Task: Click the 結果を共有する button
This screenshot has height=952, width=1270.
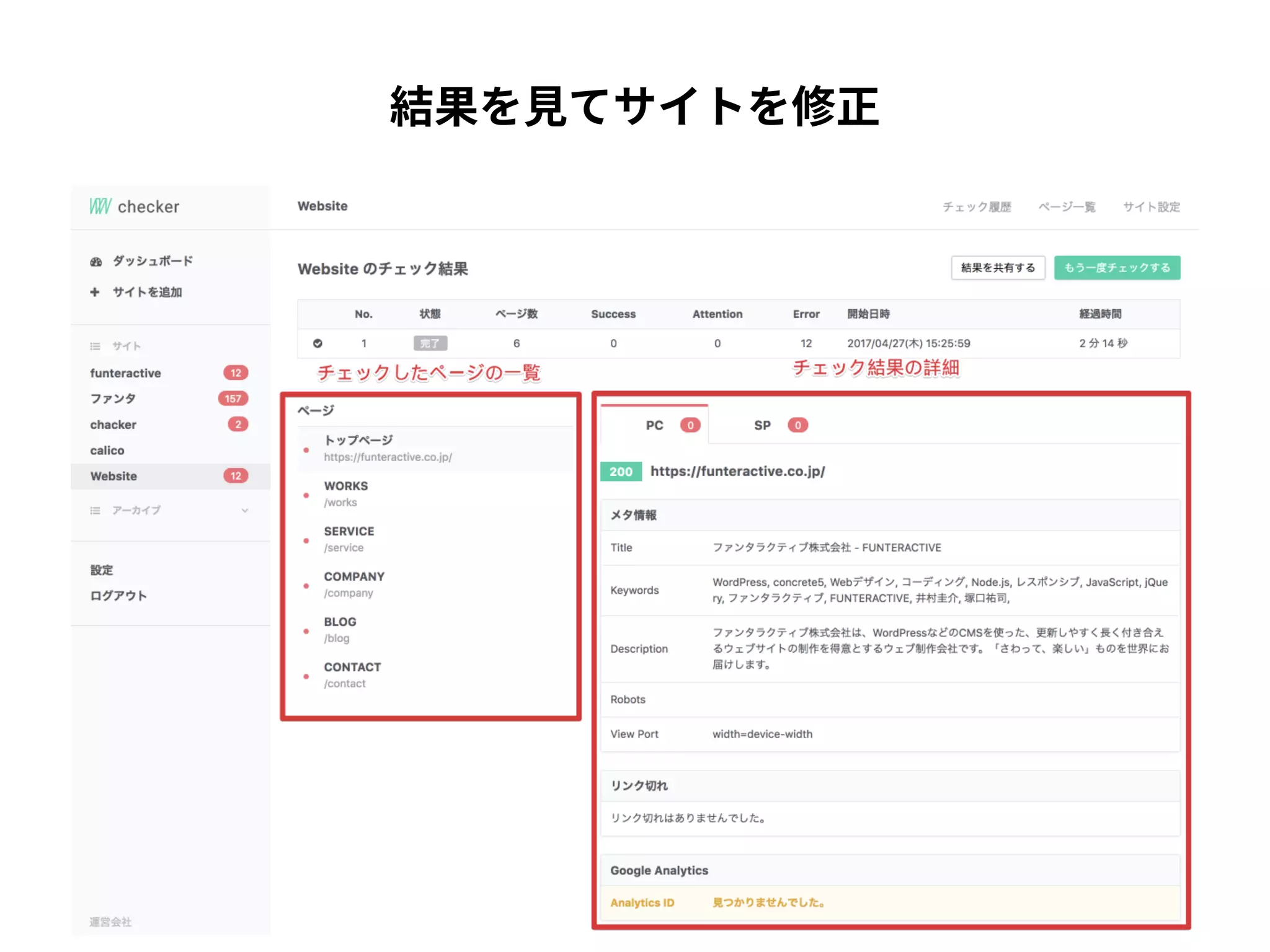Action: pos(998,268)
